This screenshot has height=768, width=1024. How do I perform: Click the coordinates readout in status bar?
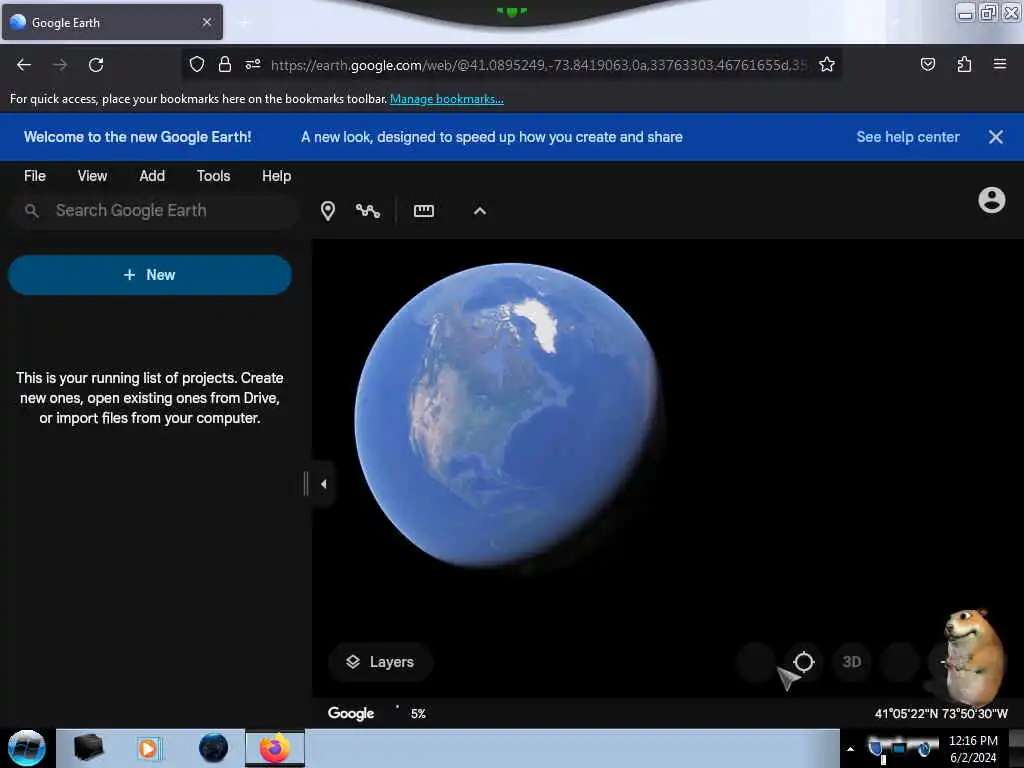(x=941, y=714)
